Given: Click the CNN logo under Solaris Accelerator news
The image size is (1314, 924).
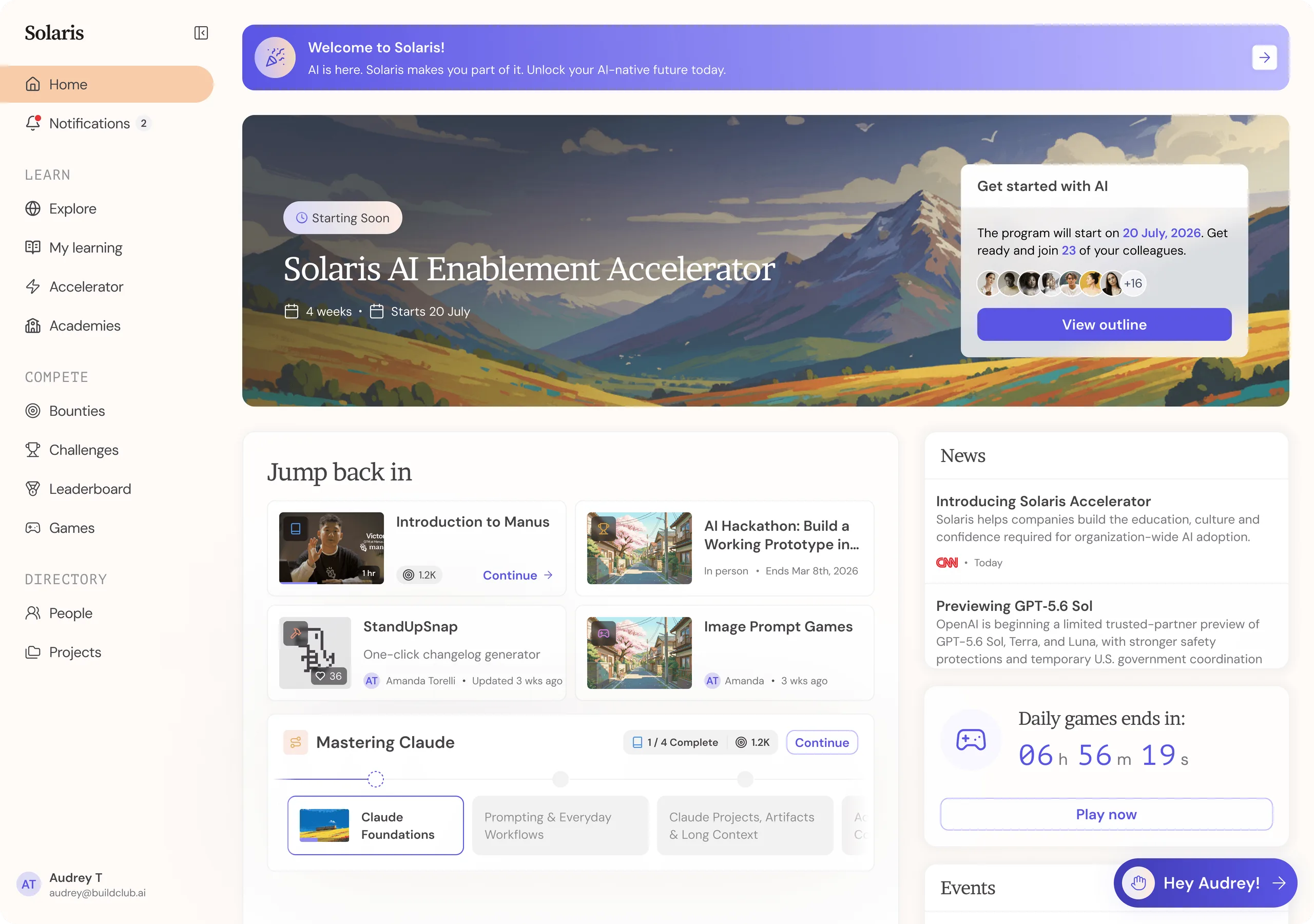Looking at the screenshot, I should tap(946, 562).
